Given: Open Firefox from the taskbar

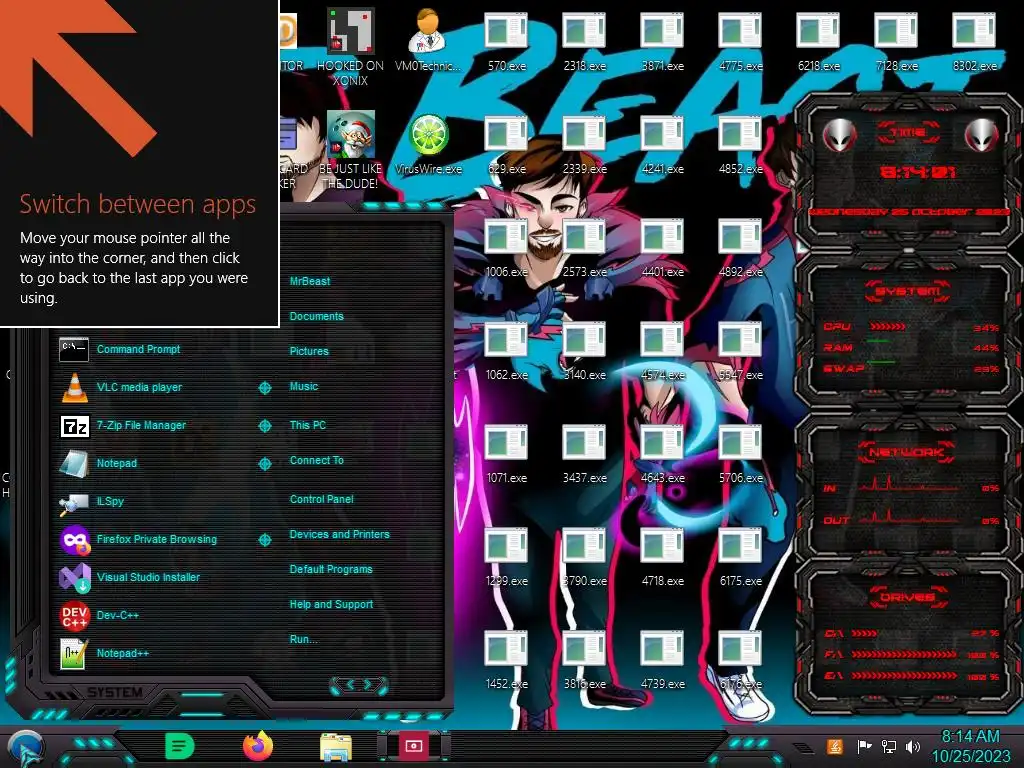Looking at the screenshot, I should [x=258, y=746].
